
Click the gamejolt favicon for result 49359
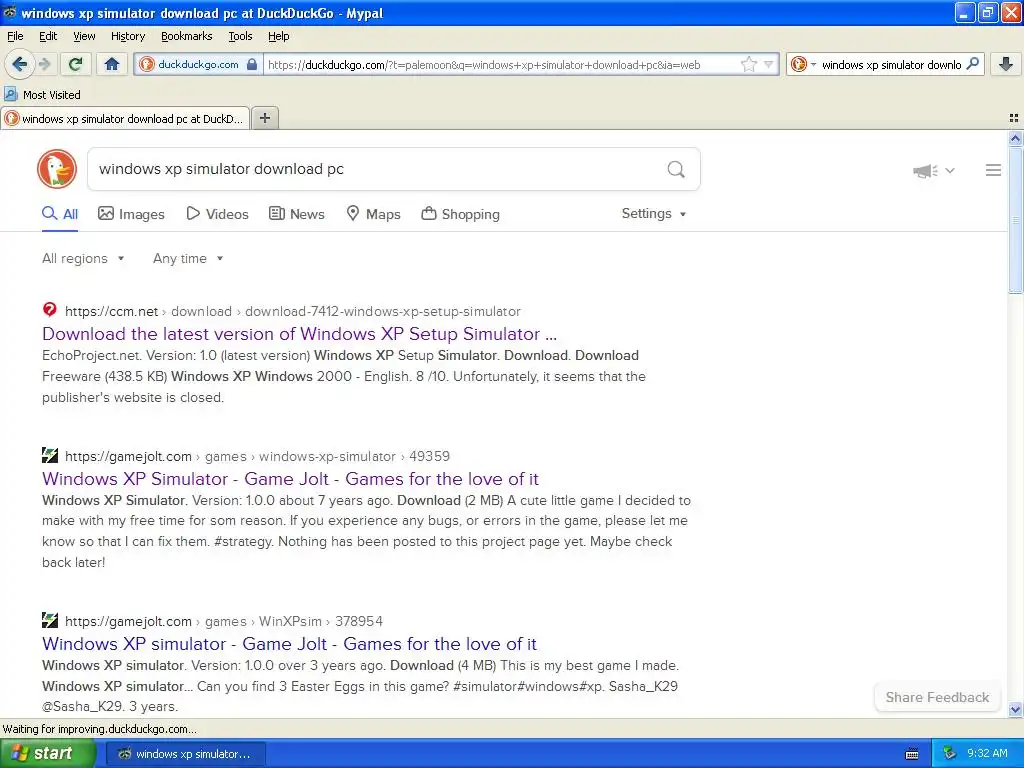coord(50,455)
